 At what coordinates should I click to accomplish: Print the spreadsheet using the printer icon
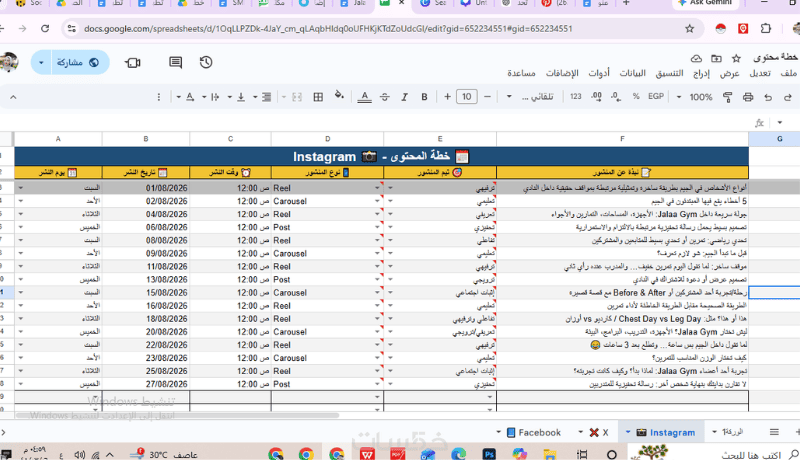pos(748,97)
